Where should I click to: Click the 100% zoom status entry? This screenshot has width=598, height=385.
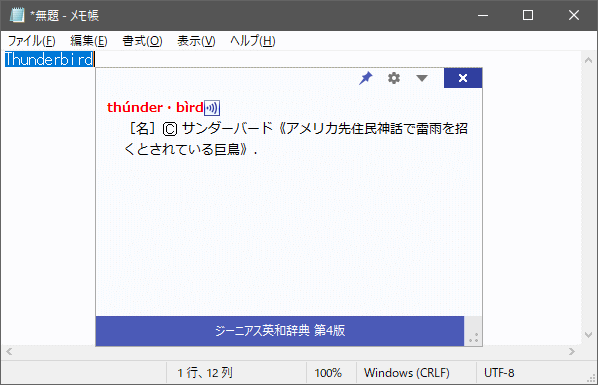pyautogui.click(x=328, y=372)
